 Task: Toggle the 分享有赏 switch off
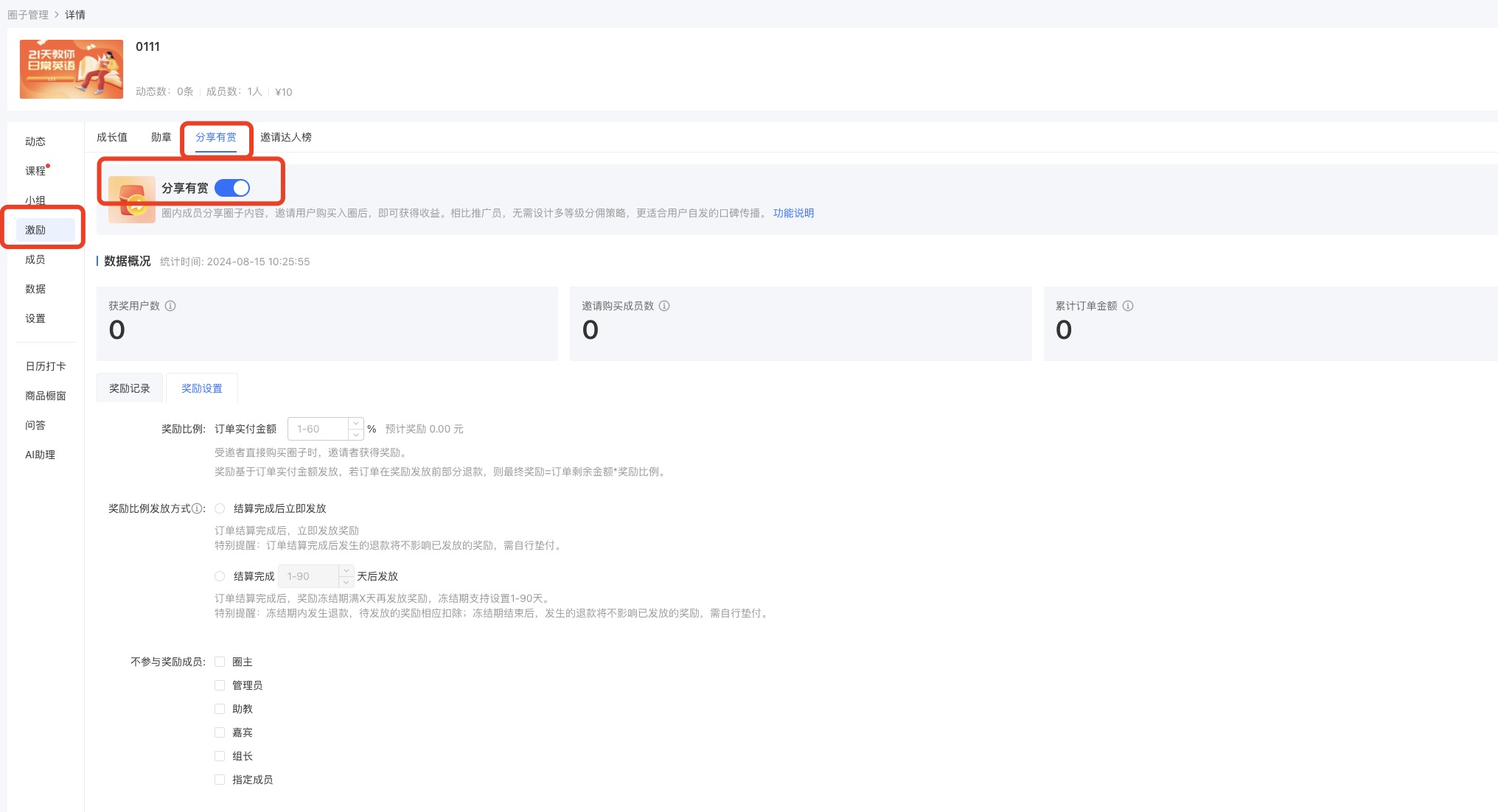coord(232,188)
